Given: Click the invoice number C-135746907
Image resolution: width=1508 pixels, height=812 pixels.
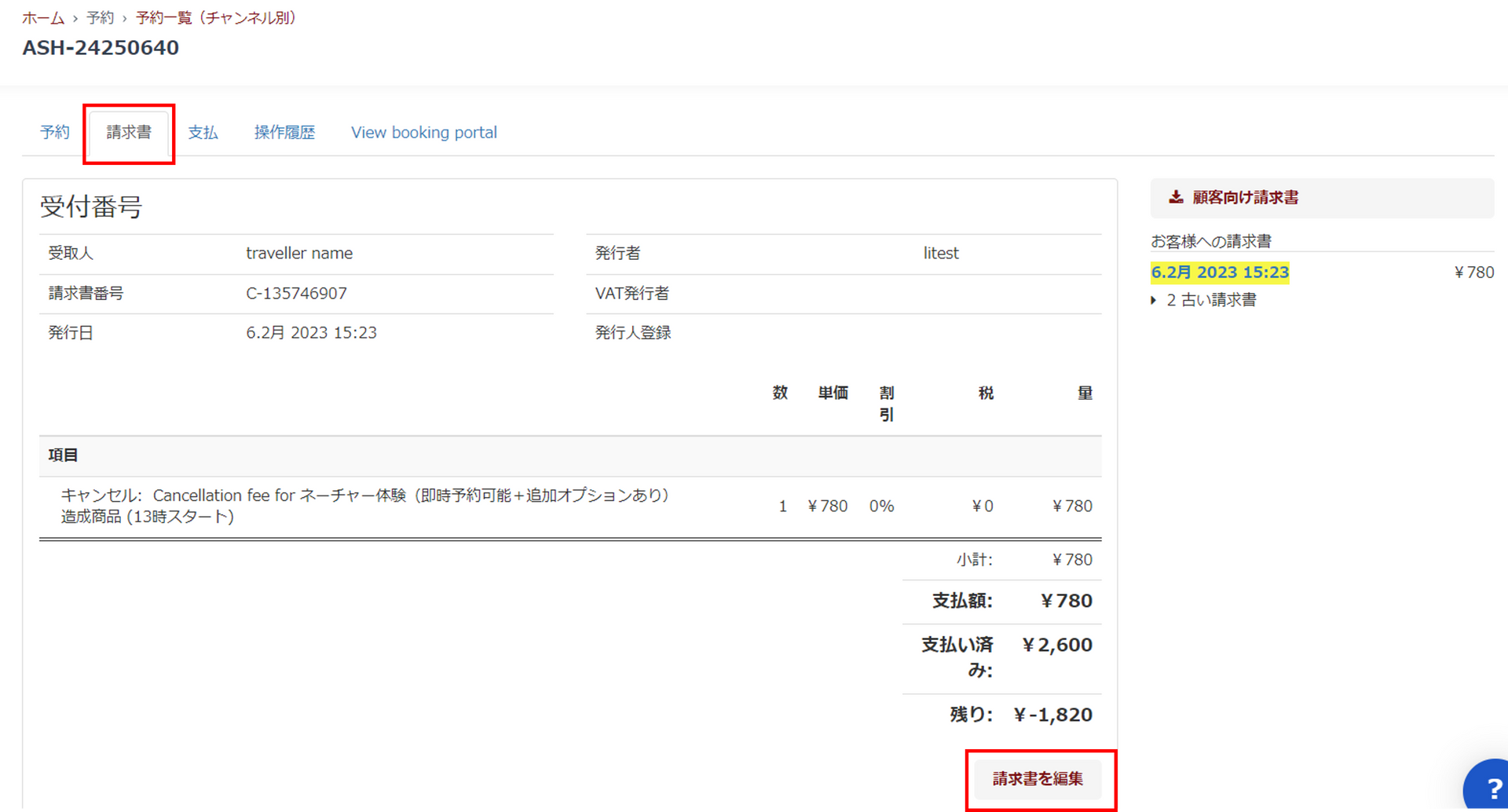Looking at the screenshot, I should click(296, 294).
